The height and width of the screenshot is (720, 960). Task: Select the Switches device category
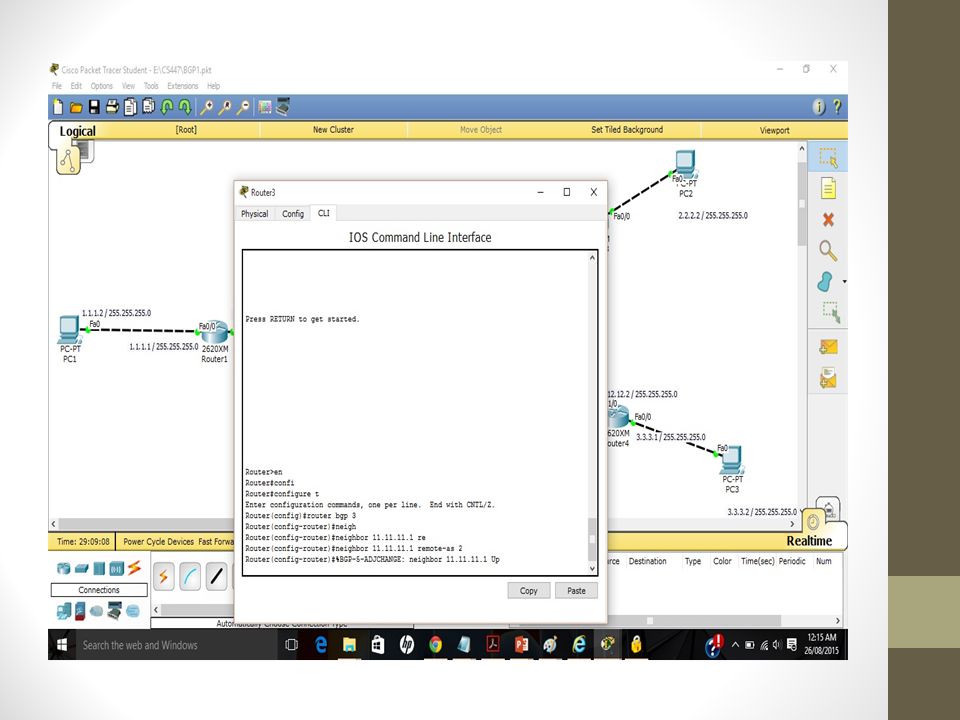click(81, 569)
